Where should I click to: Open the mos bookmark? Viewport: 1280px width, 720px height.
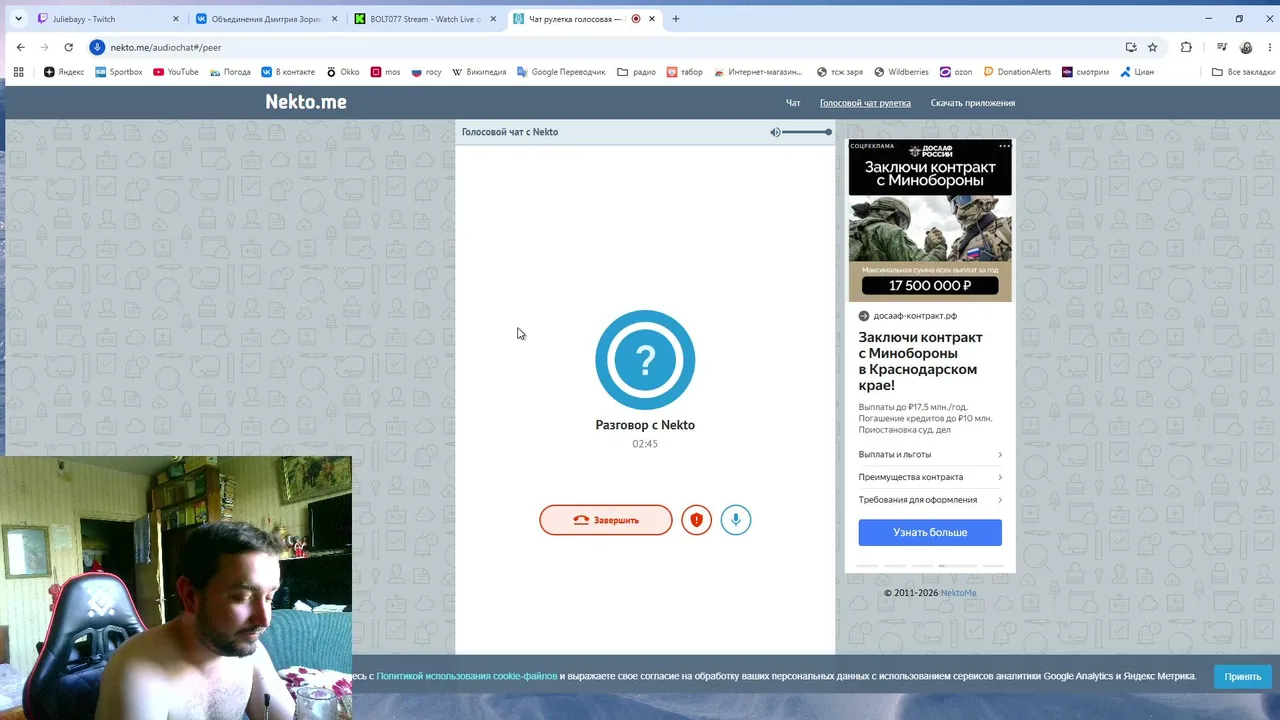tap(385, 72)
